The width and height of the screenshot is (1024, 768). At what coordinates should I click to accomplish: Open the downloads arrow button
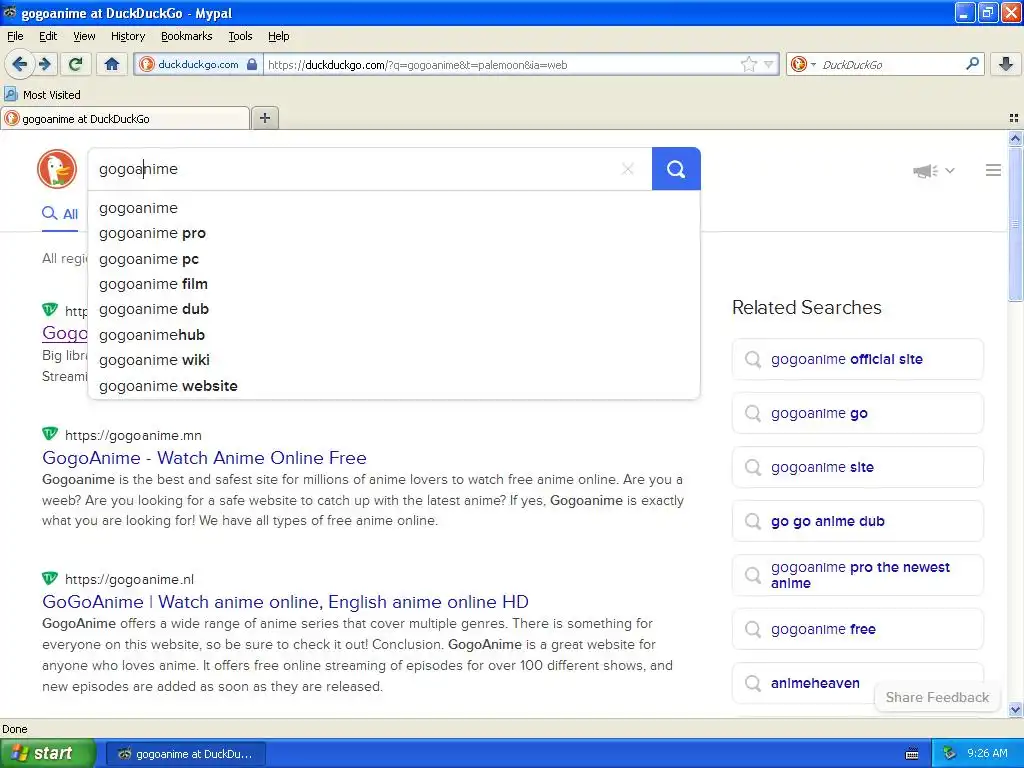(x=1006, y=64)
